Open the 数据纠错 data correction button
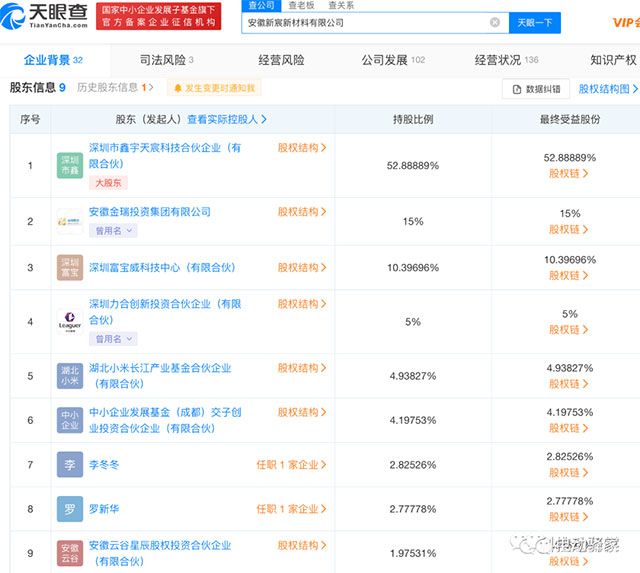The height and width of the screenshot is (573, 640). 536,89
